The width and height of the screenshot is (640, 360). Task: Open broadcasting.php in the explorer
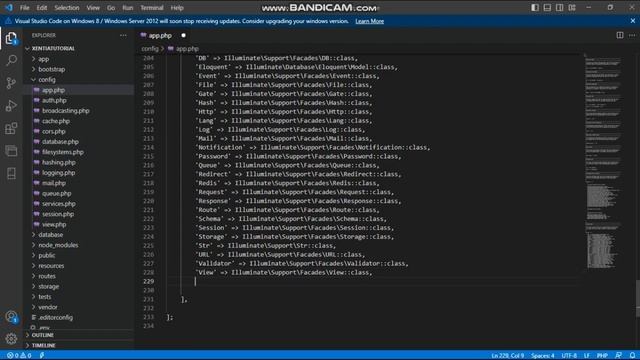[65, 111]
